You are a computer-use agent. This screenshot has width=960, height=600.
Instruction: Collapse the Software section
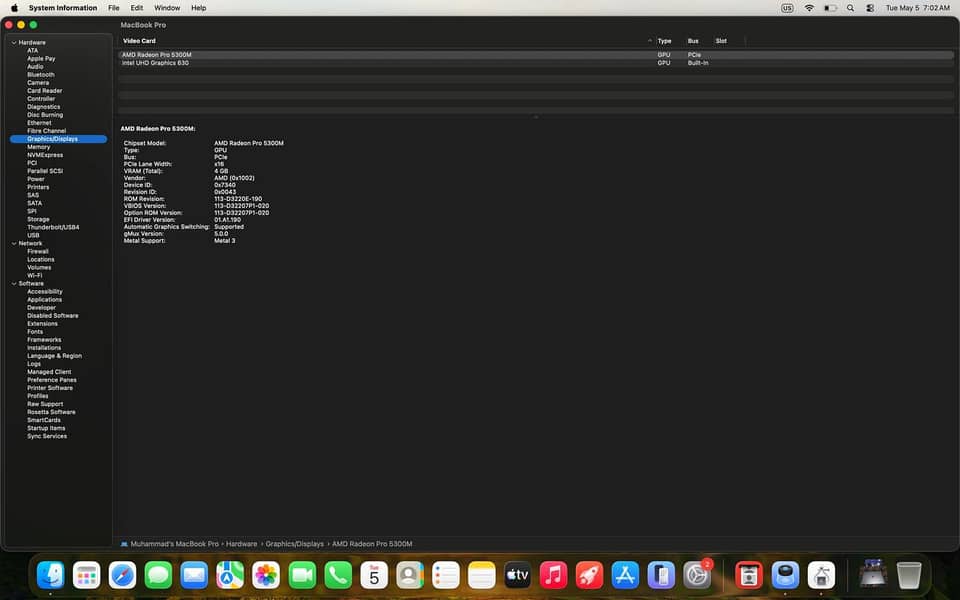pyautogui.click(x=14, y=283)
